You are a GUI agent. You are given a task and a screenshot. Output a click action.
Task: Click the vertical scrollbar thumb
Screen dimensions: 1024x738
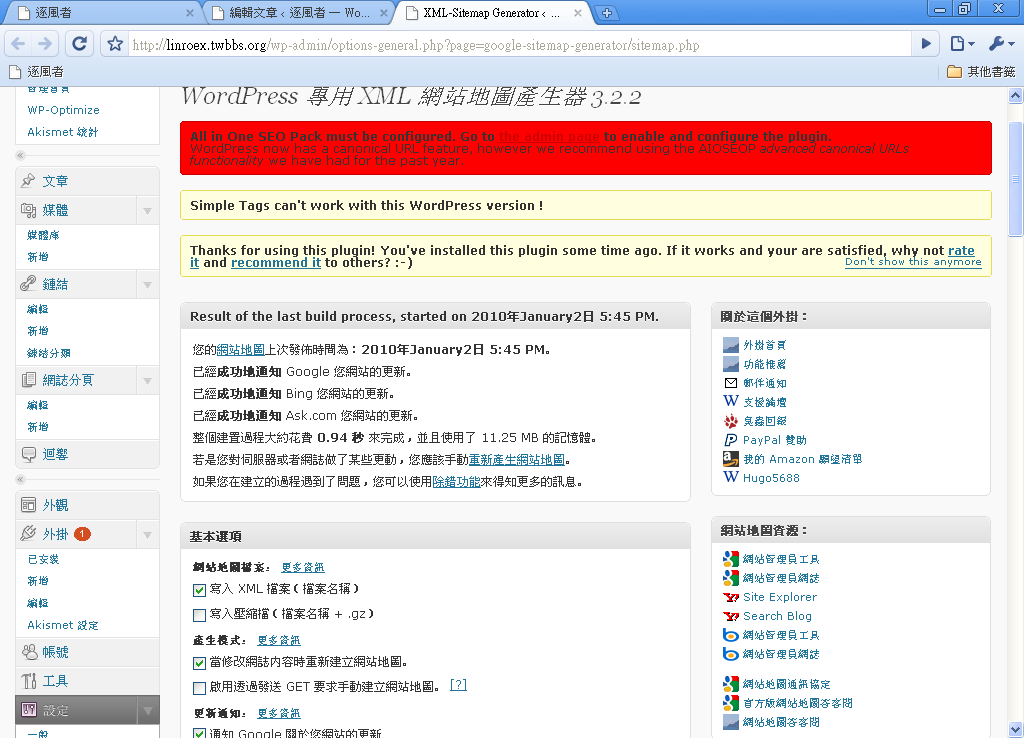click(1016, 179)
